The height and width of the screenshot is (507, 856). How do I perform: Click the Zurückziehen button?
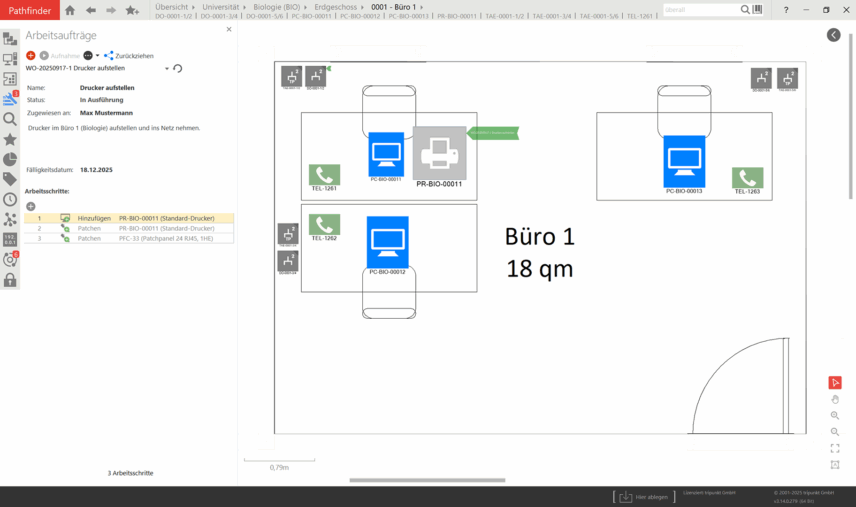click(134, 56)
